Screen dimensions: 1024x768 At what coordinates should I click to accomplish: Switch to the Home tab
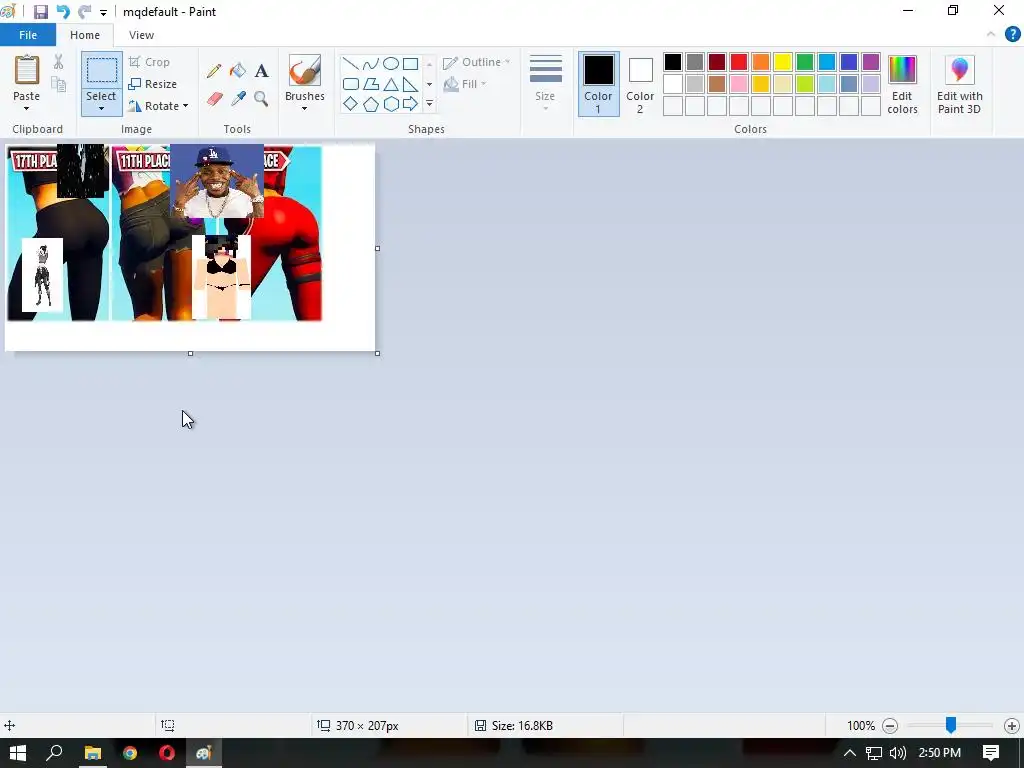click(85, 35)
